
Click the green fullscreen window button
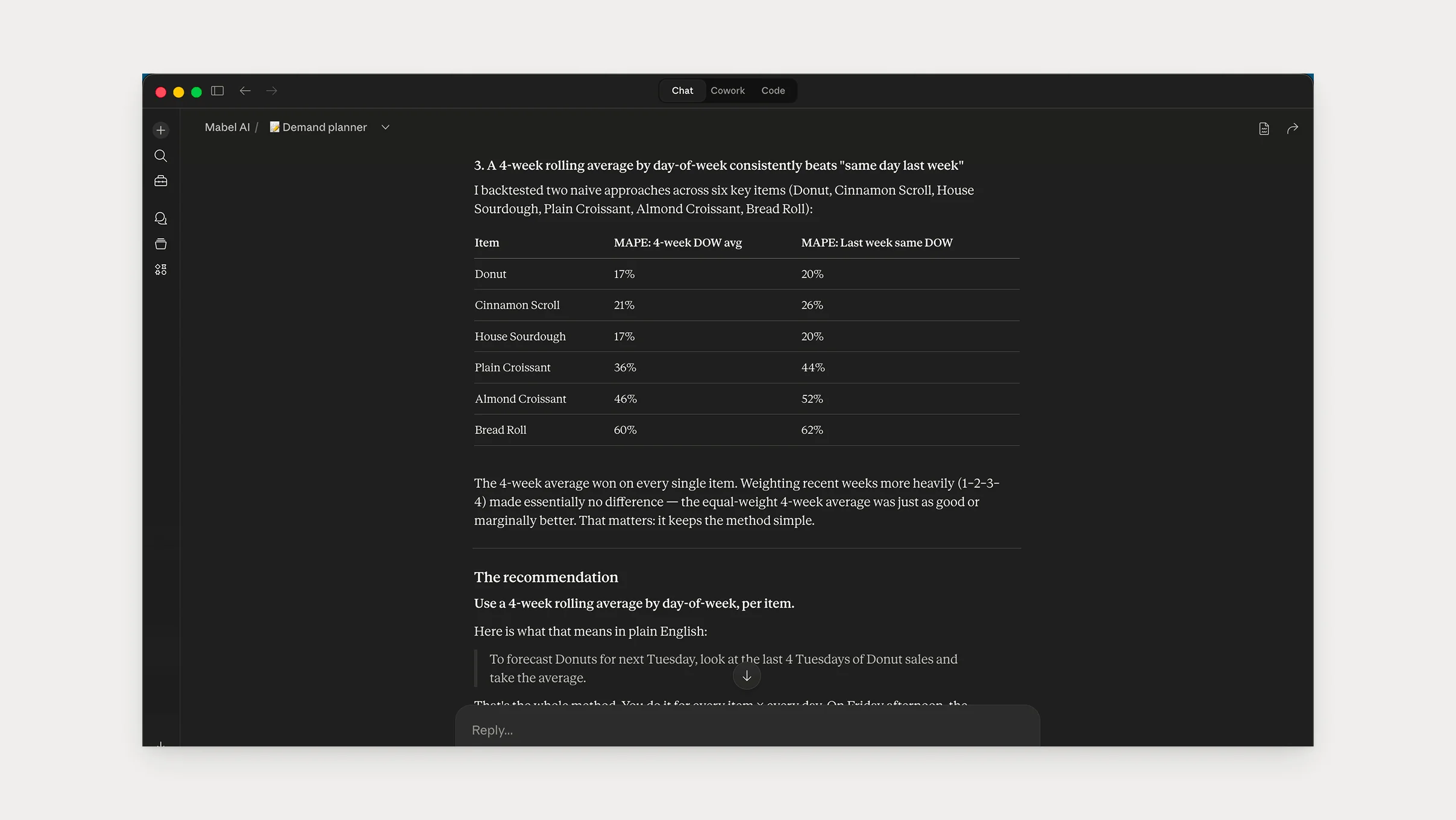[196, 92]
